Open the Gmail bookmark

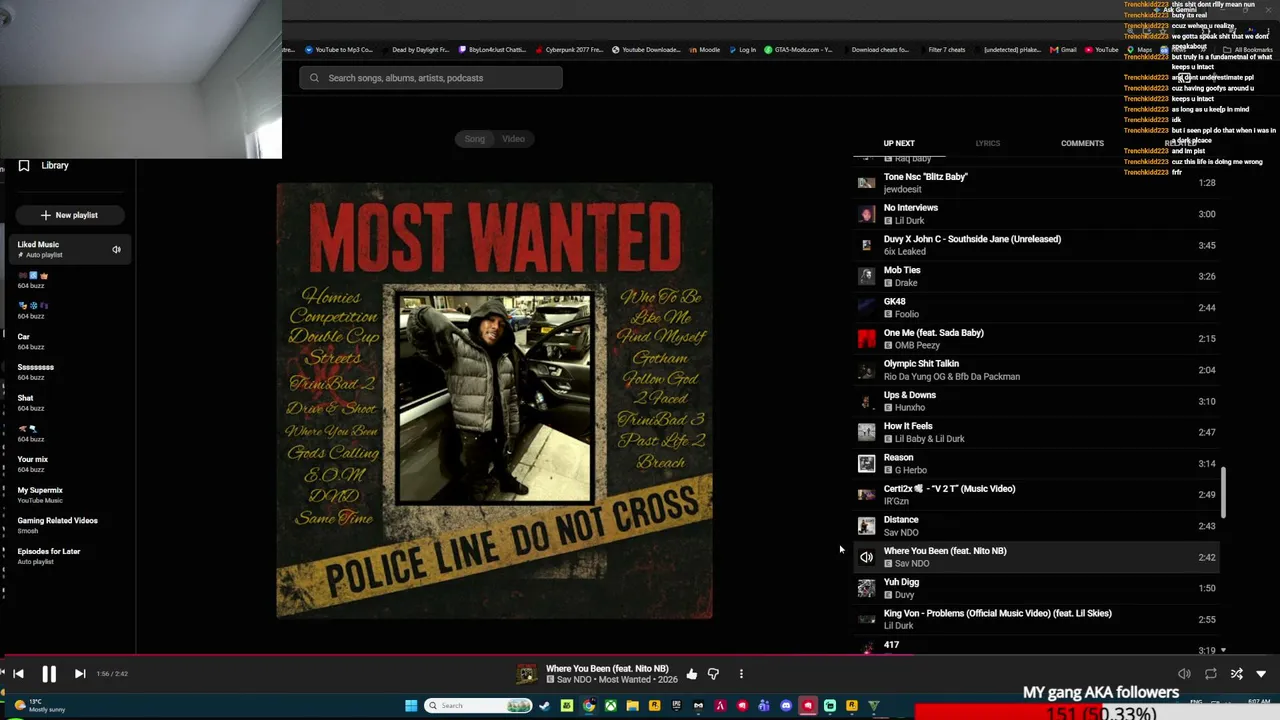[1063, 50]
